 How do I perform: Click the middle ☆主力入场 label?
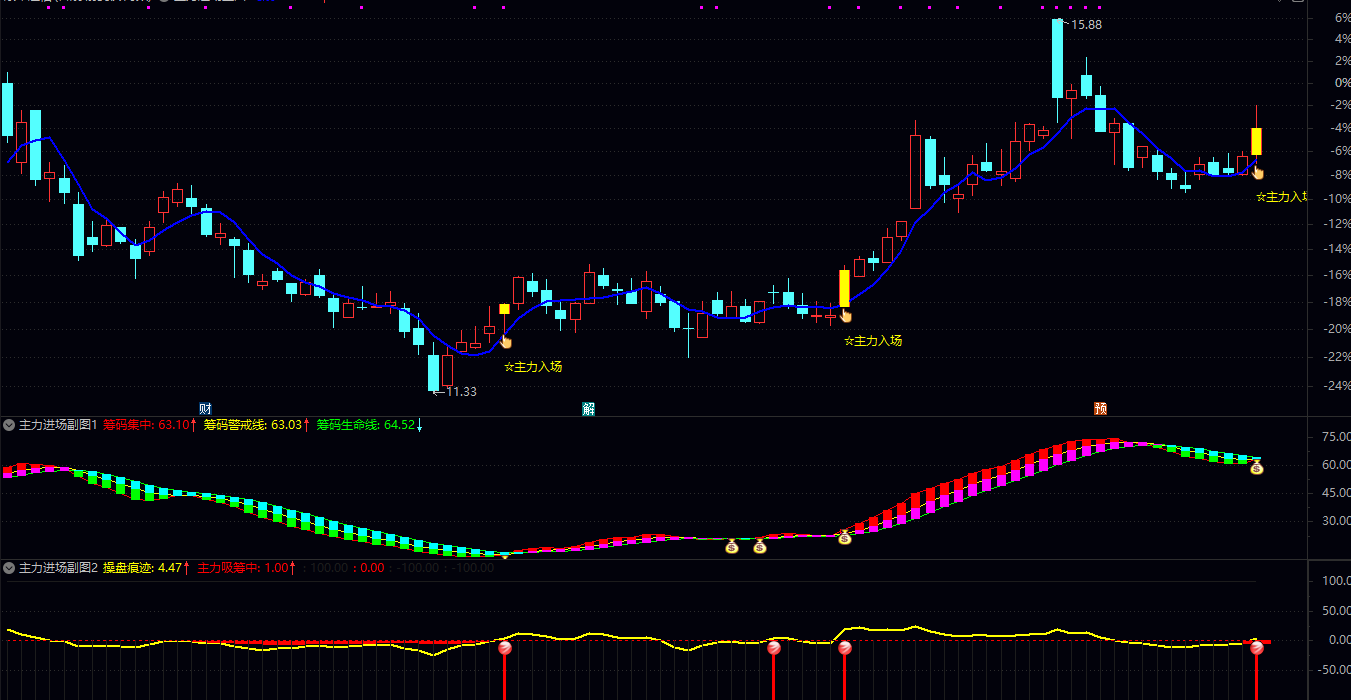(873, 341)
